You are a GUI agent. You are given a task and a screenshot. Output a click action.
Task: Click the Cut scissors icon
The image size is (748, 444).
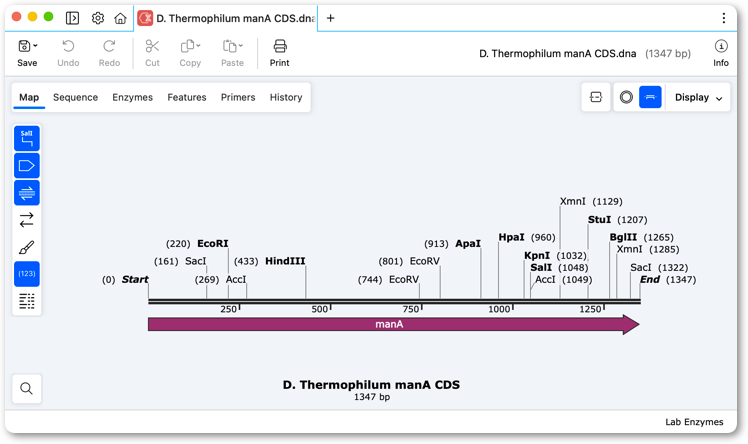coord(152,46)
